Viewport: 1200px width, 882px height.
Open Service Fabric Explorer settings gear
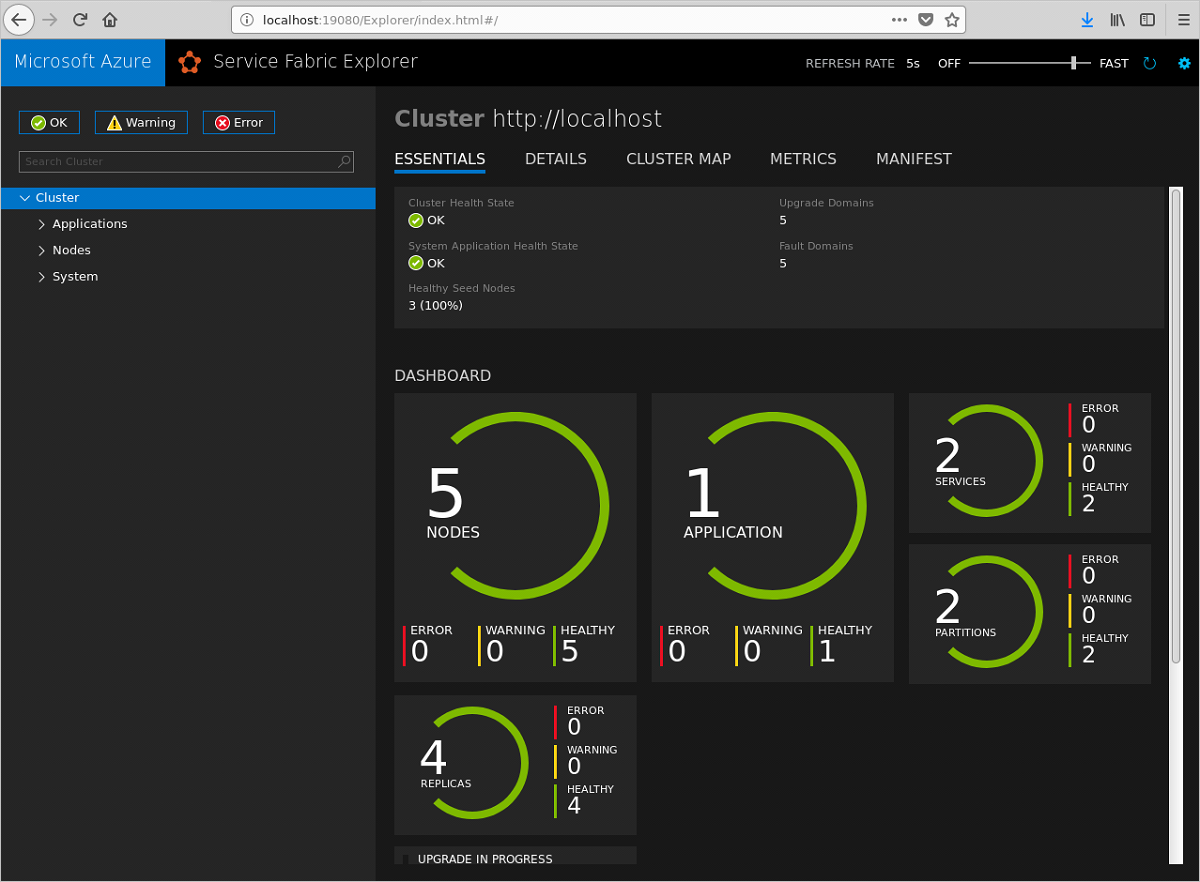[x=1184, y=63]
